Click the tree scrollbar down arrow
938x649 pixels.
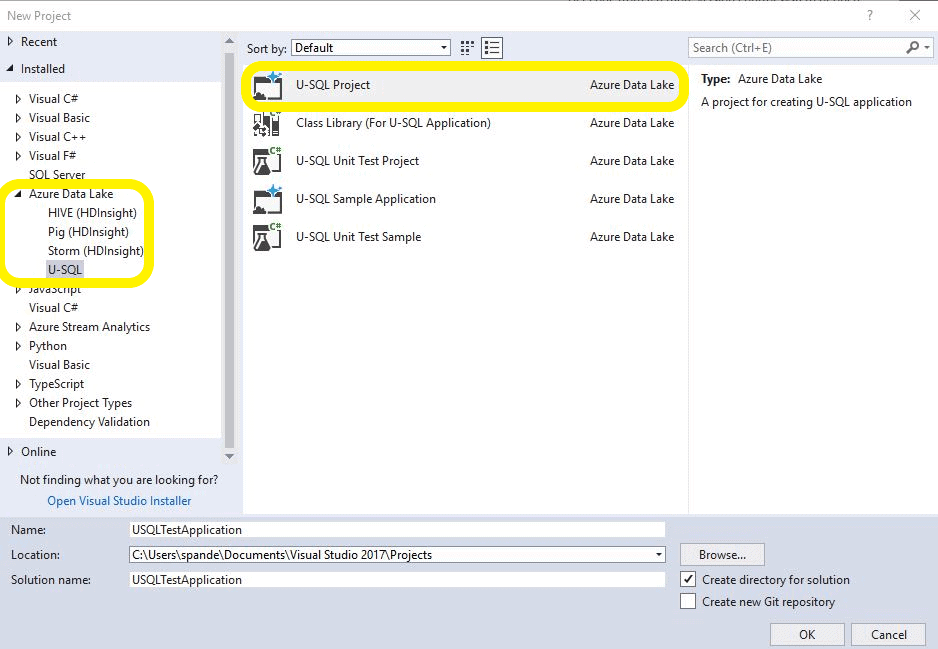(229, 456)
